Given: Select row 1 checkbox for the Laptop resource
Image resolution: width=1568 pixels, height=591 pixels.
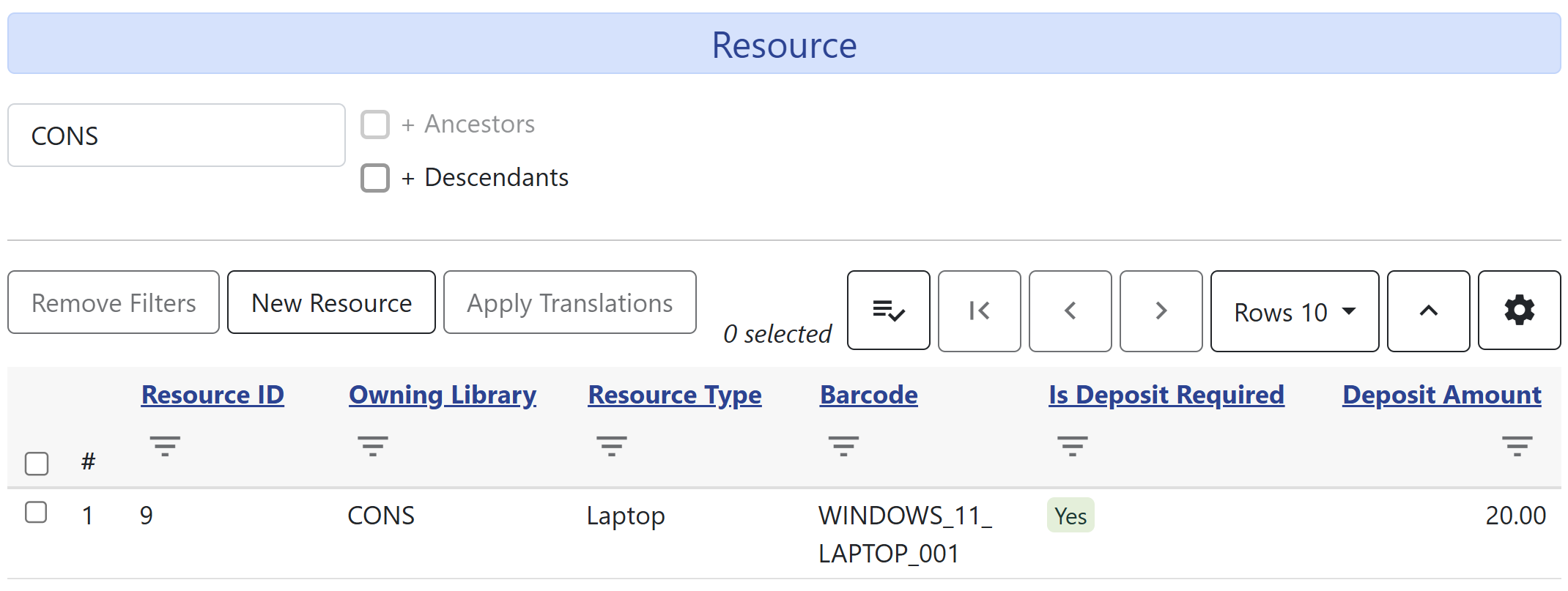Looking at the screenshot, I should tap(36, 512).
